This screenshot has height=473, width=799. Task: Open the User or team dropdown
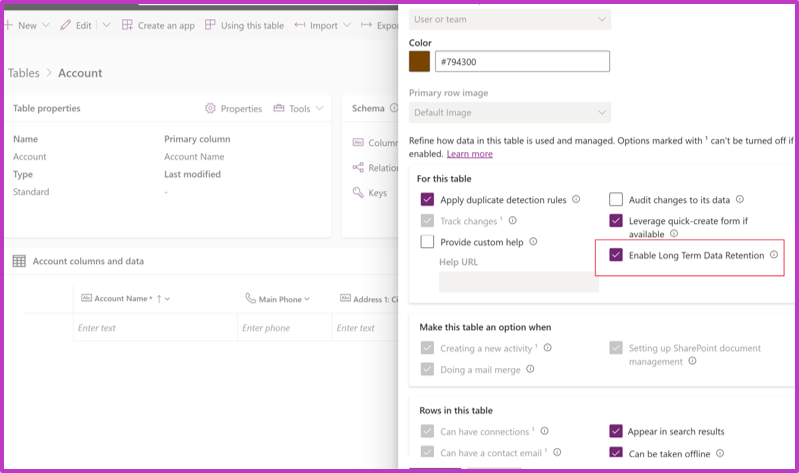pyautogui.click(x=510, y=19)
